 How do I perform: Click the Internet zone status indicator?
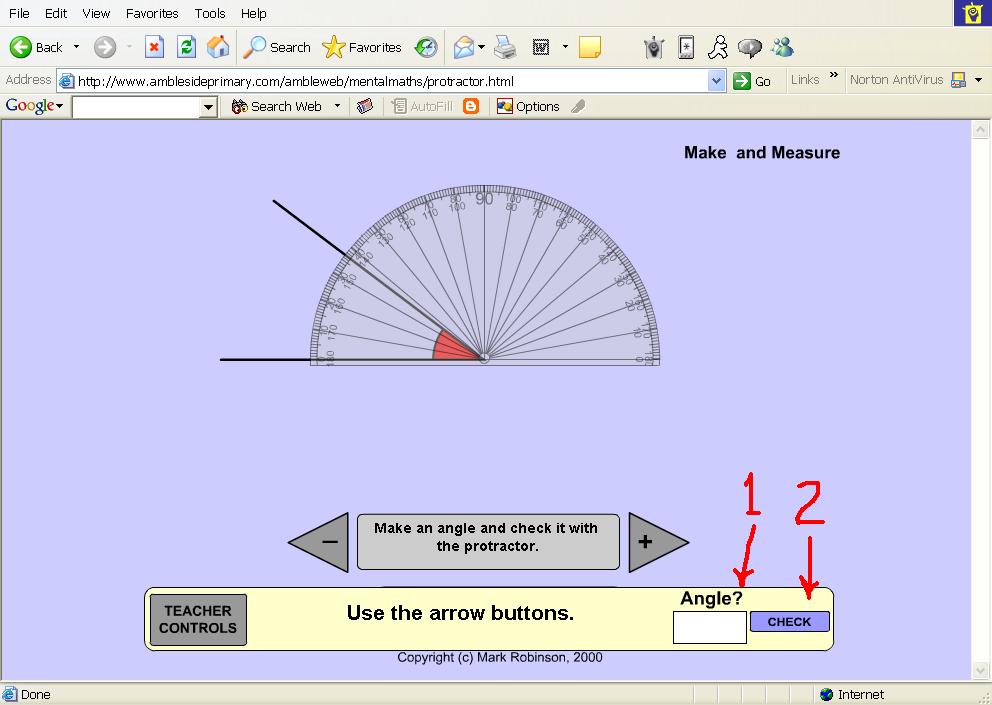click(852, 694)
